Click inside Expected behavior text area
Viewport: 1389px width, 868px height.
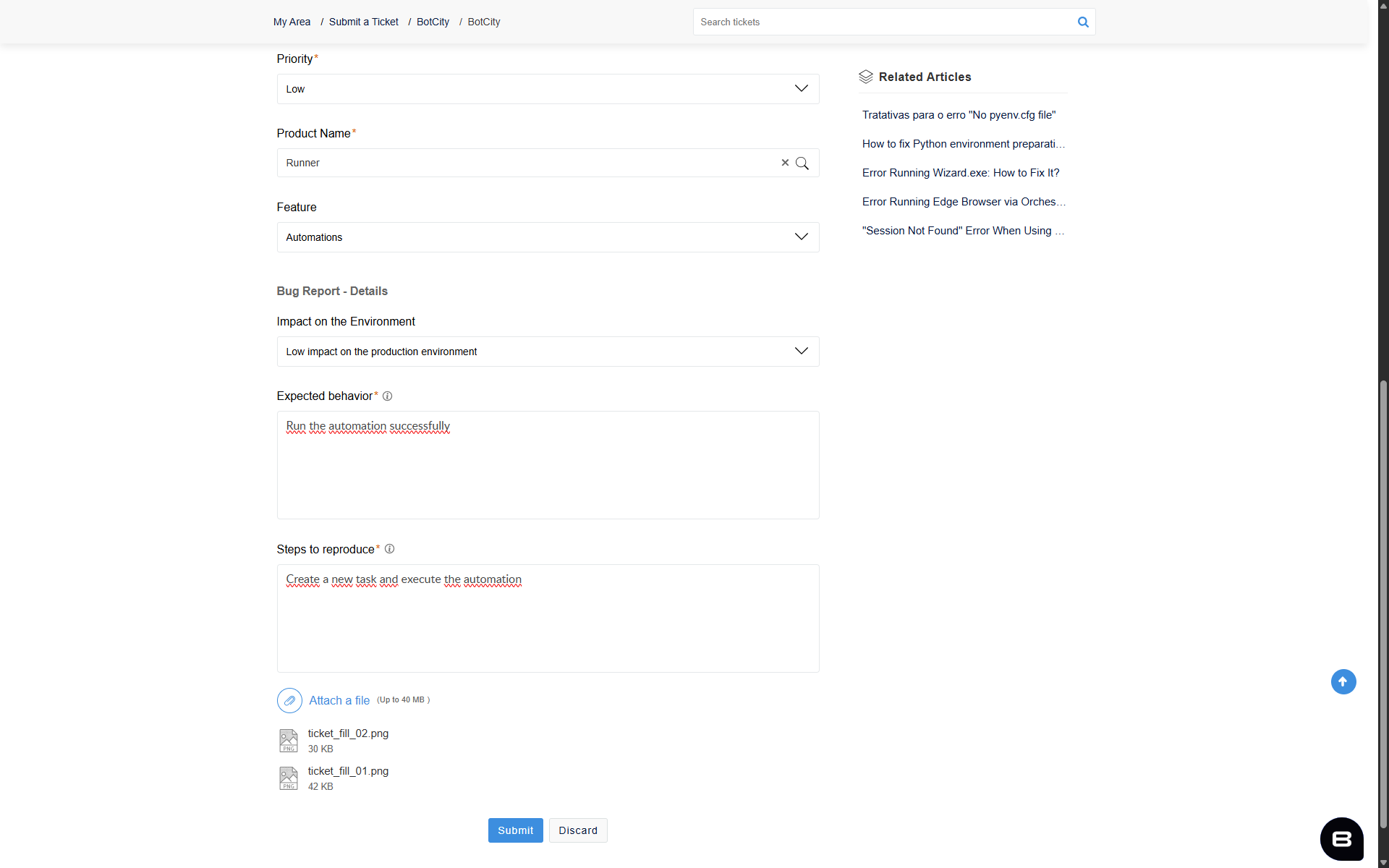[548, 465]
